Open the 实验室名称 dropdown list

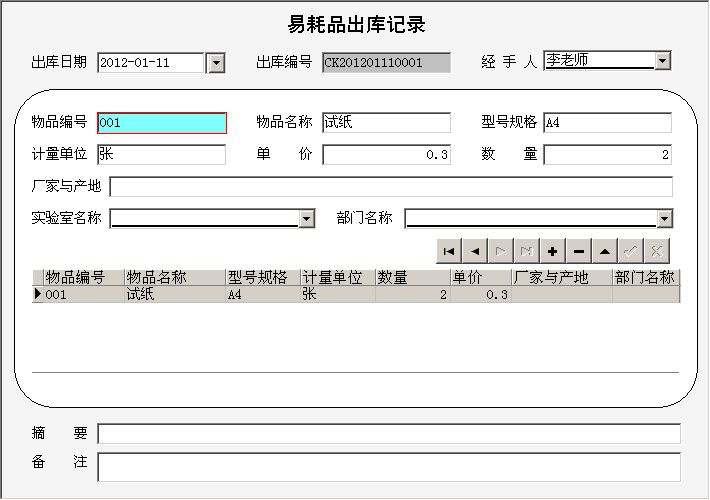tap(307, 219)
